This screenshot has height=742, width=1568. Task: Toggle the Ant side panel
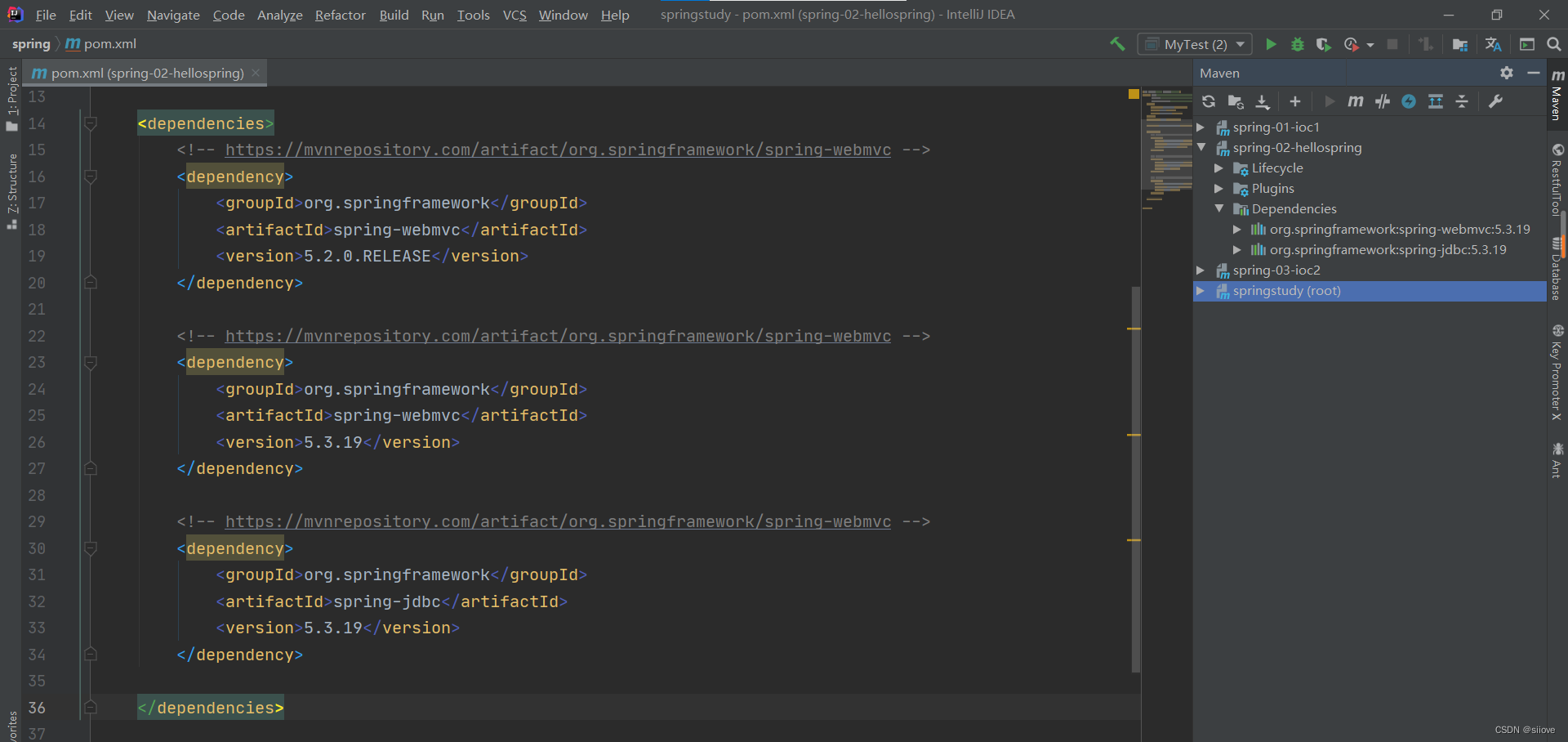tap(1557, 460)
